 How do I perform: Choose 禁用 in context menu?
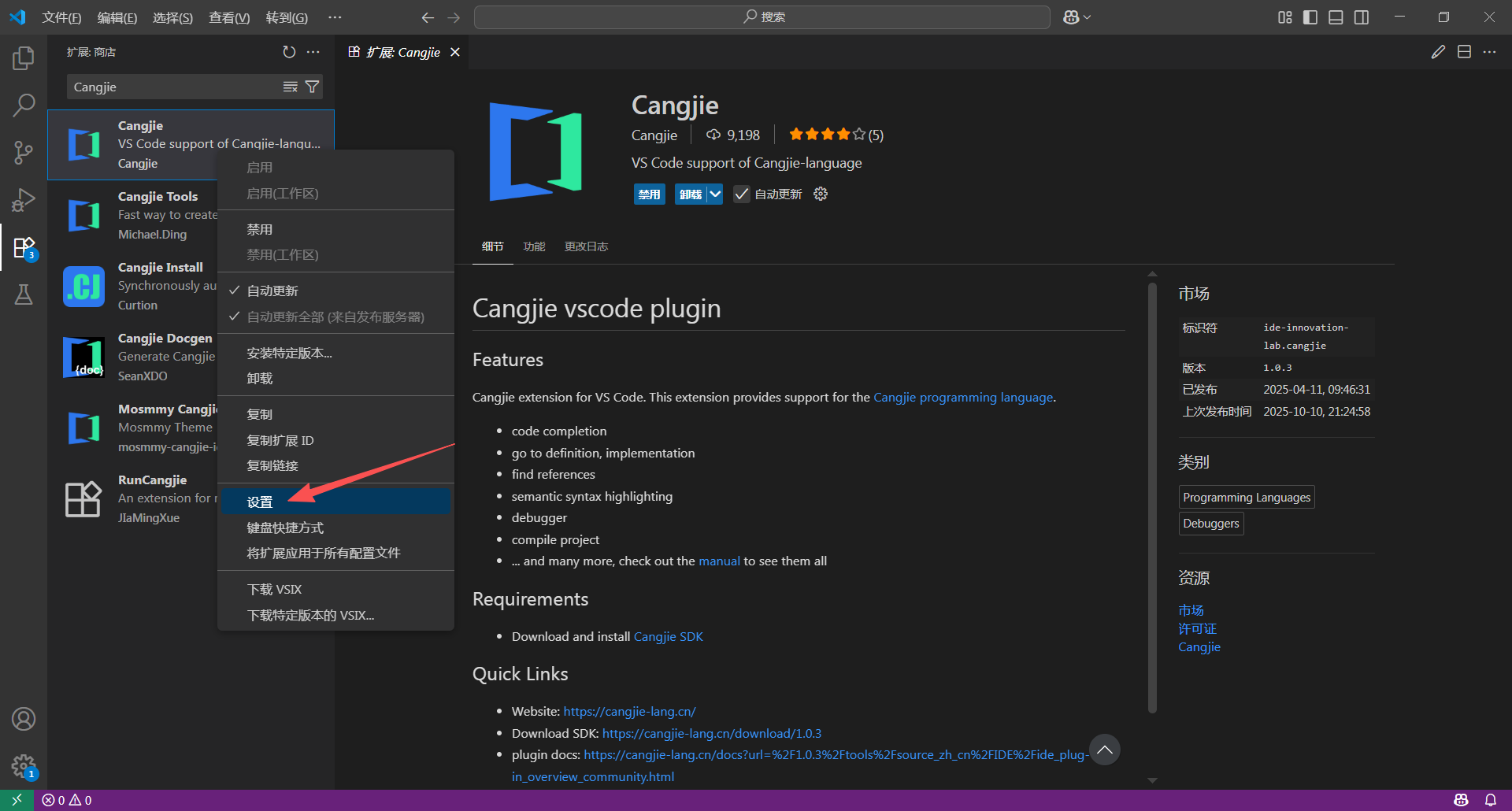[335, 229]
